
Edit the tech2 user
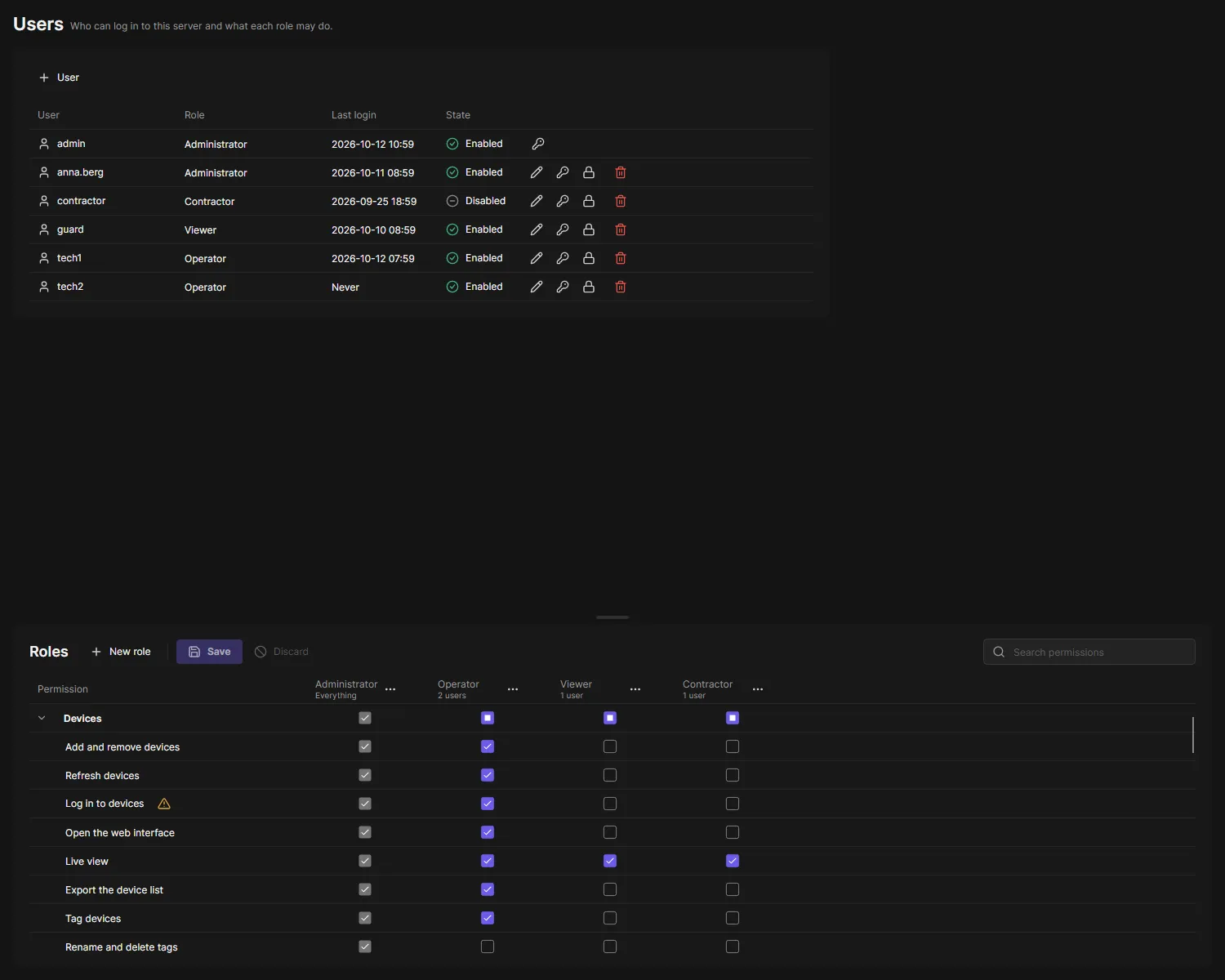[x=537, y=287]
